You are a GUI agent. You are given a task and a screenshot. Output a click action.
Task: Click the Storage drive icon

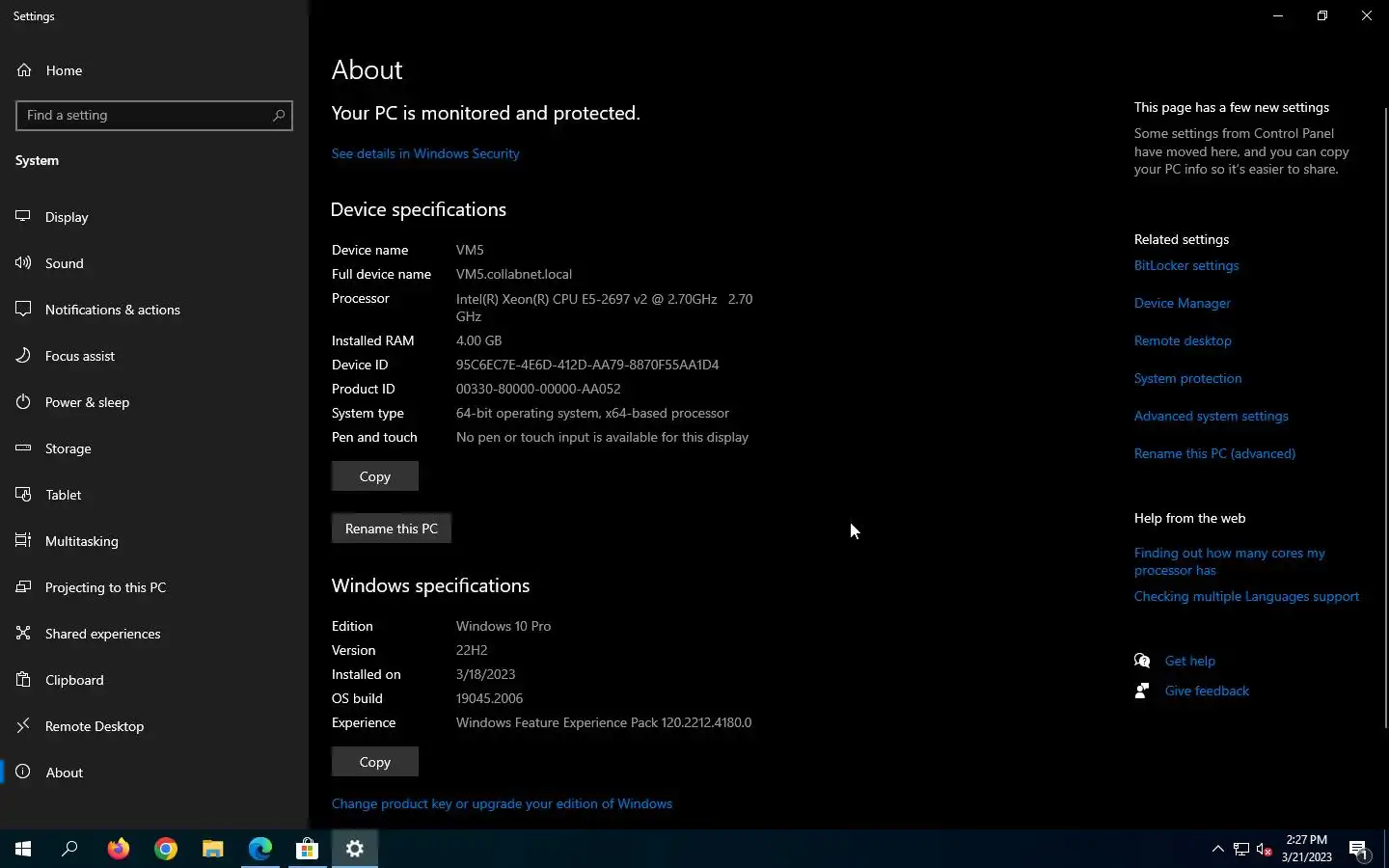(x=24, y=448)
